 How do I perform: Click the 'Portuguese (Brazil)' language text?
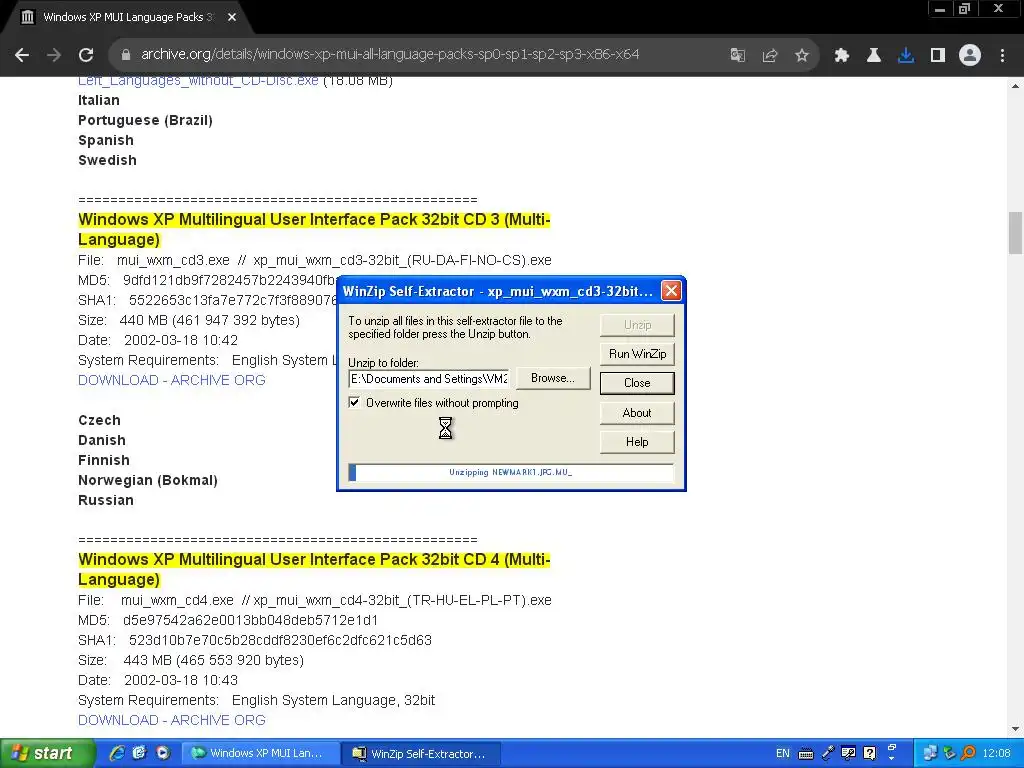[145, 120]
